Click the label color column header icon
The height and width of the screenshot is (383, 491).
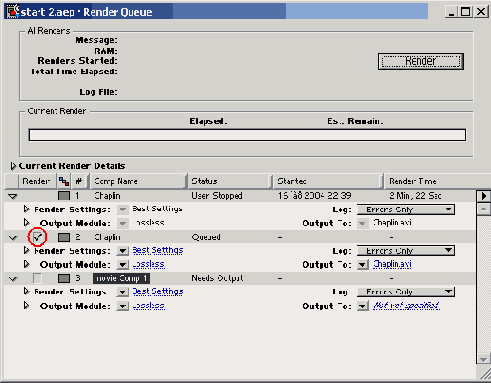[x=64, y=181]
